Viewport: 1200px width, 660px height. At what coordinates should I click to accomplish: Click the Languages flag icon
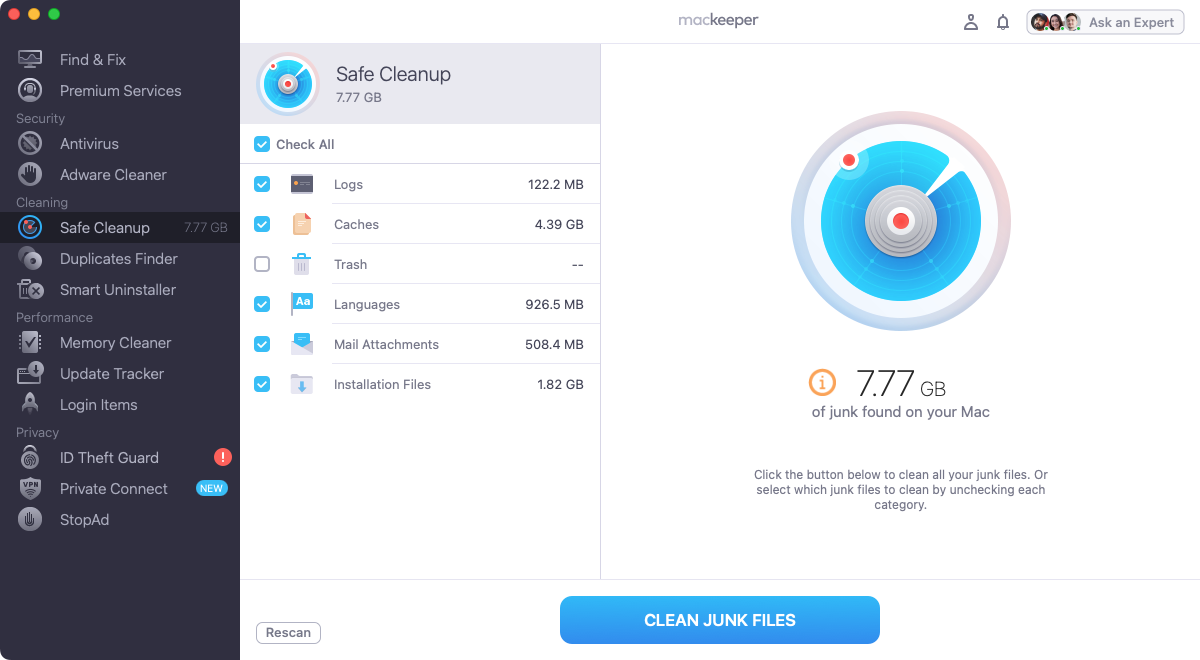pyautogui.click(x=302, y=304)
